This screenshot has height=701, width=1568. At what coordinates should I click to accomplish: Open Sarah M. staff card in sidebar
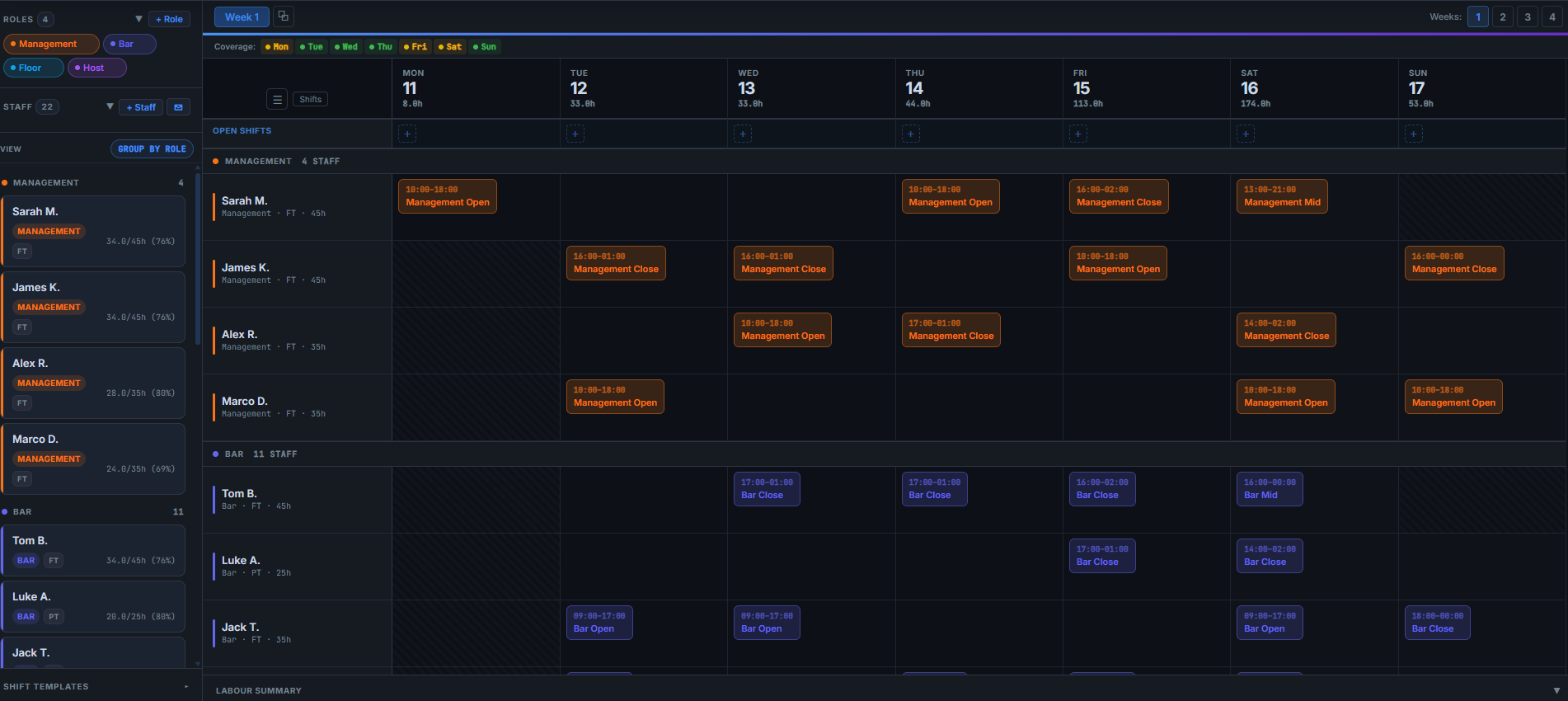(x=93, y=231)
